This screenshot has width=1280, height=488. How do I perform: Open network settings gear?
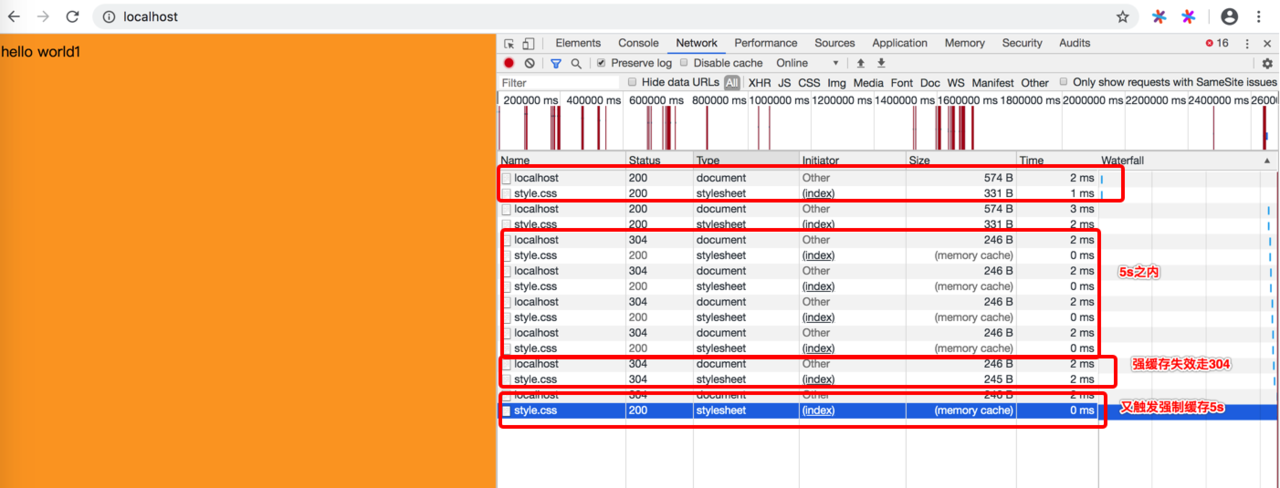[x=1267, y=63]
